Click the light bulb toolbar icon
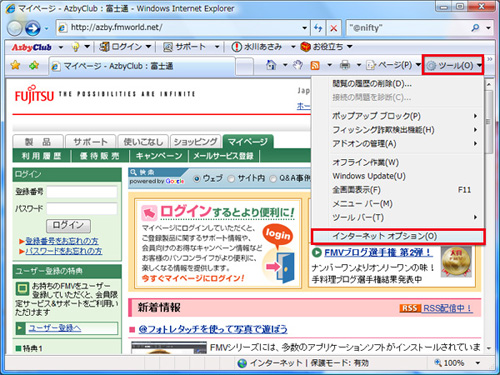The image size is (500, 375). 76,47
